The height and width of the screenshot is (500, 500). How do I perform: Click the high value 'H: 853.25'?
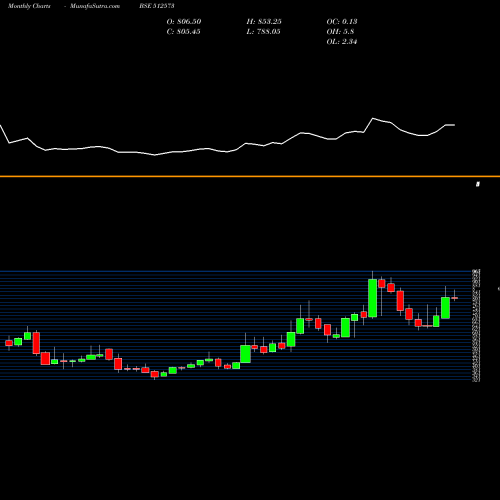(x=264, y=22)
